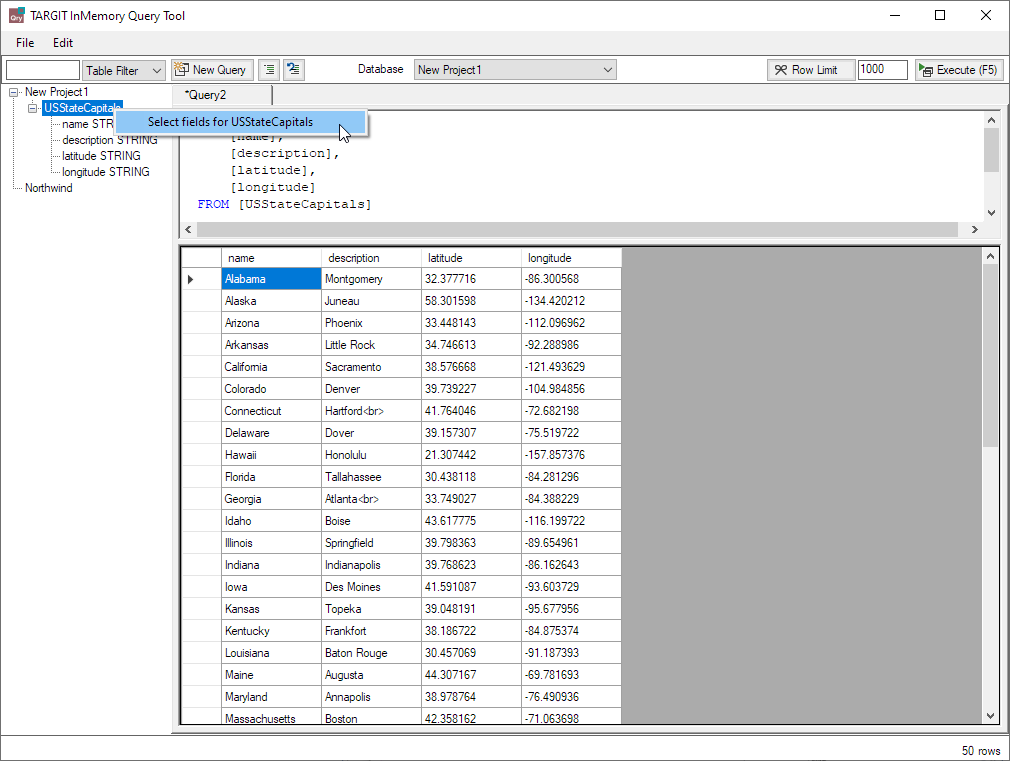This screenshot has width=1010, height=761.
Task: Select the Kansas cell
Action: point(271,609)
